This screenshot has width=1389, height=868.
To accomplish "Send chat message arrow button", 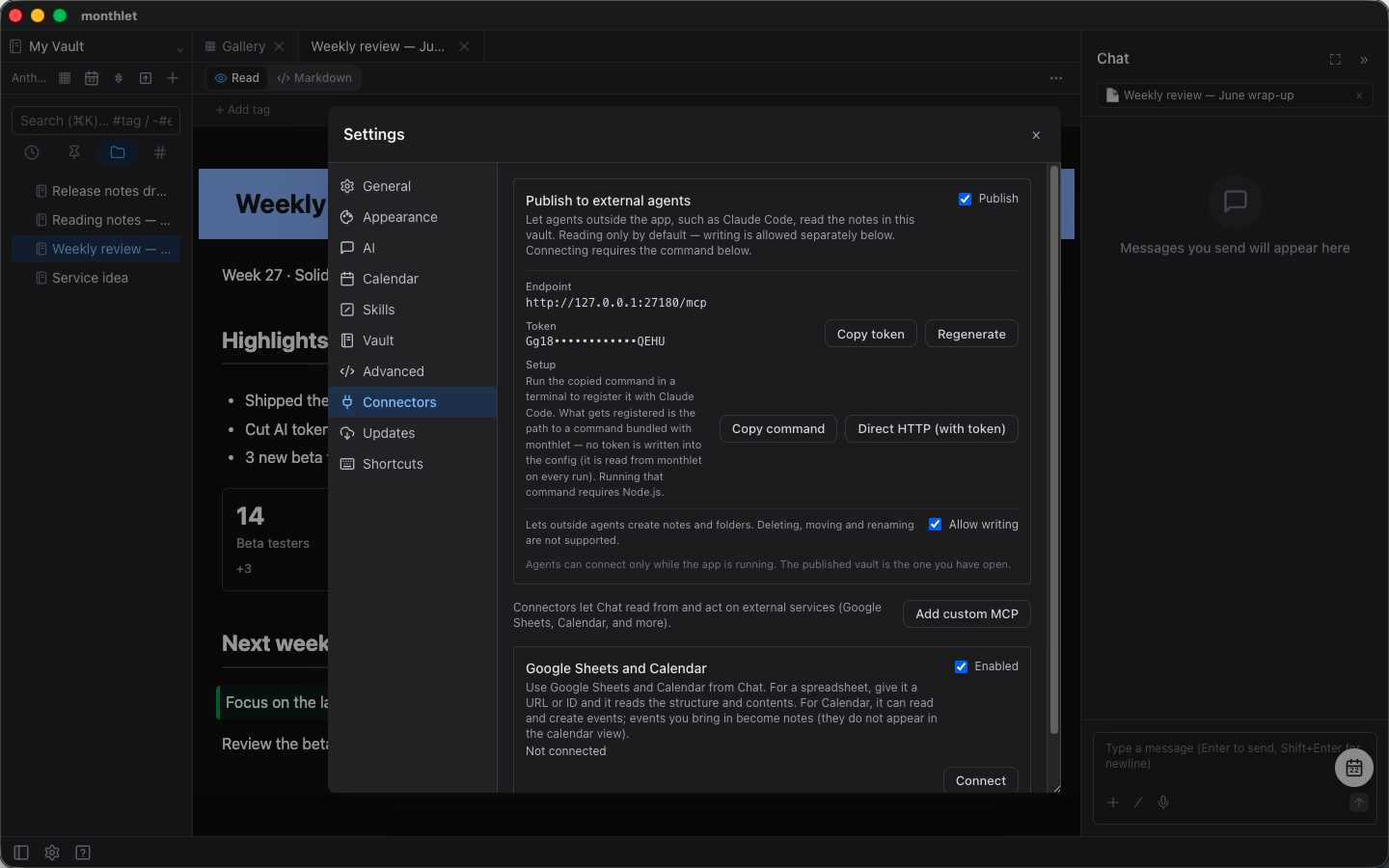I will [1359, 802].
